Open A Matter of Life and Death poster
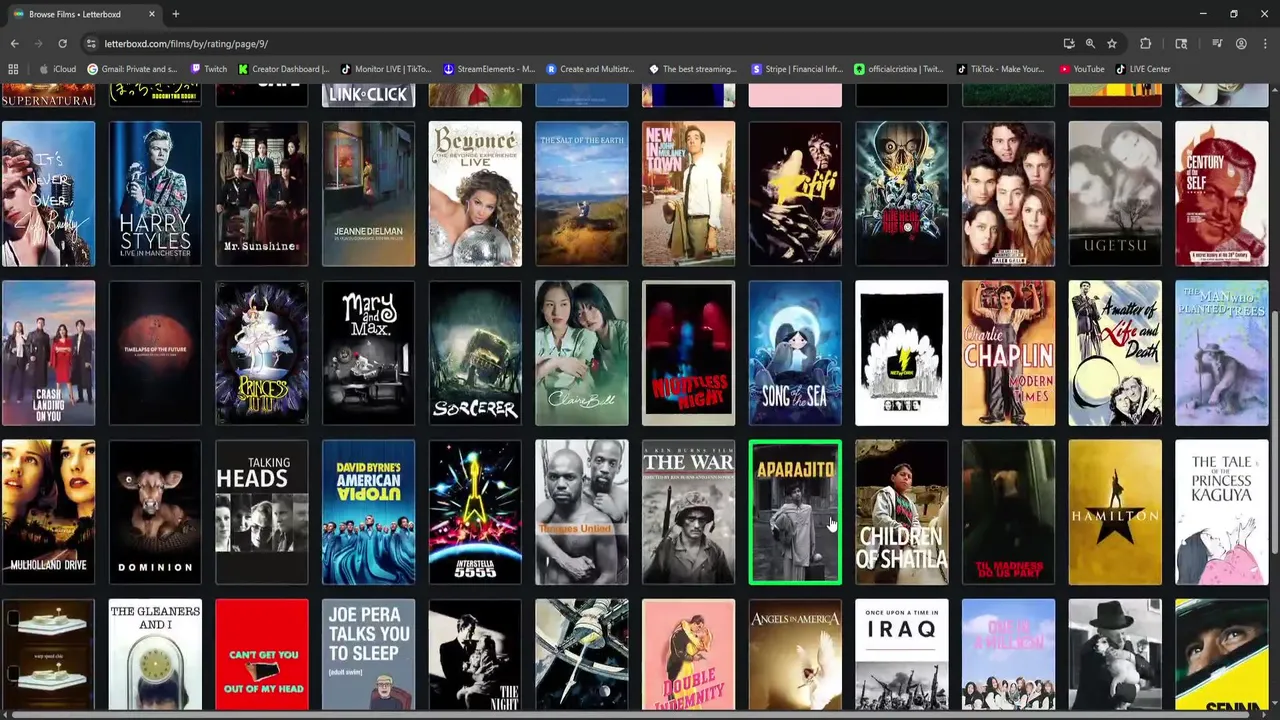 point(1115,353)
